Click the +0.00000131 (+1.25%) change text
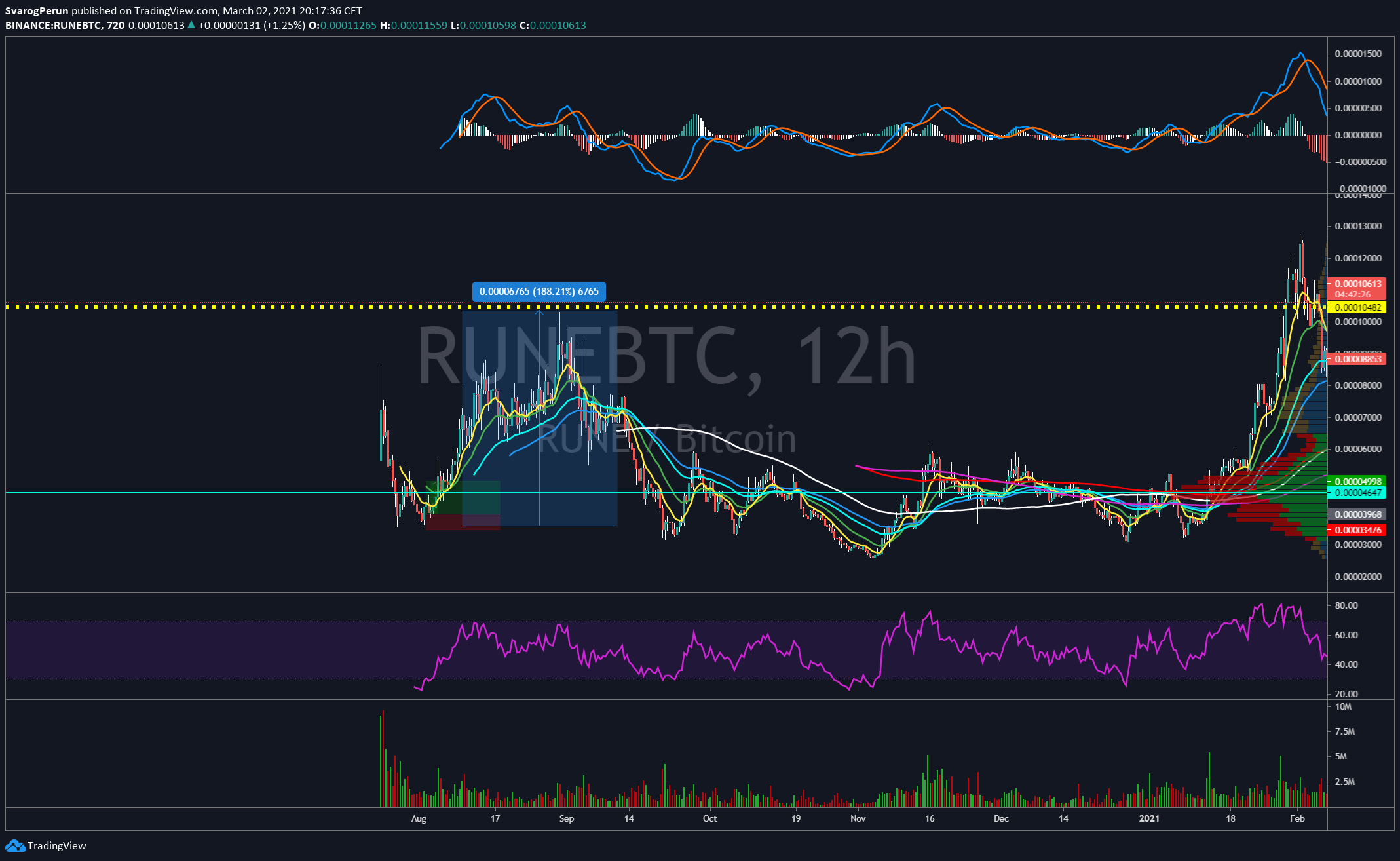The image size is (1400, 861). (252, 25)
